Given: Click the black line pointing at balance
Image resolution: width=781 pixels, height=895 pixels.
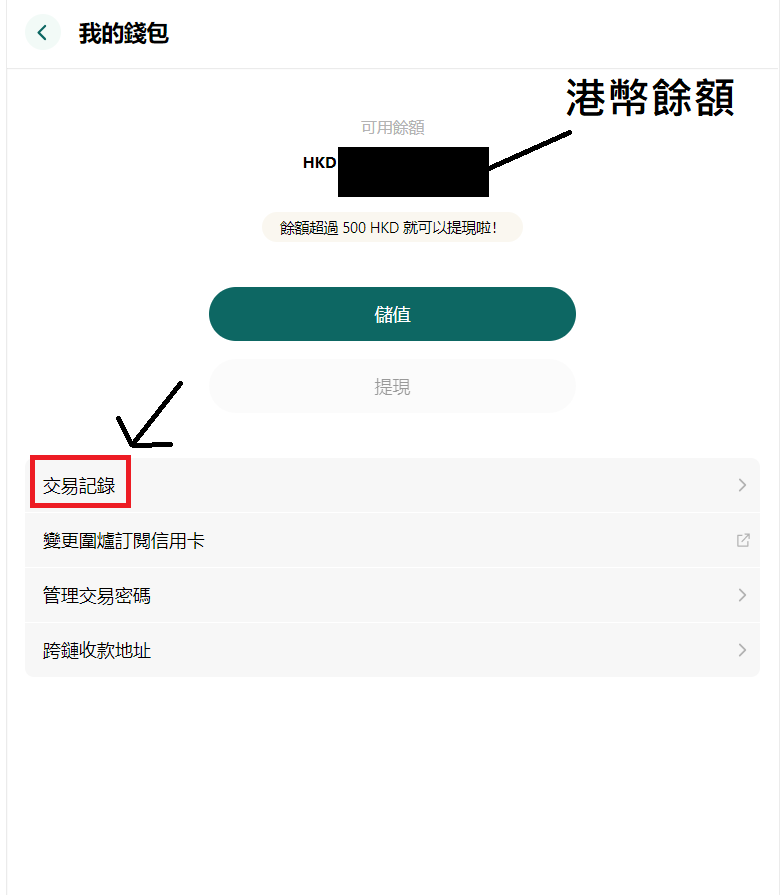Looking at the screenshot, I should (x=530, y=150).
